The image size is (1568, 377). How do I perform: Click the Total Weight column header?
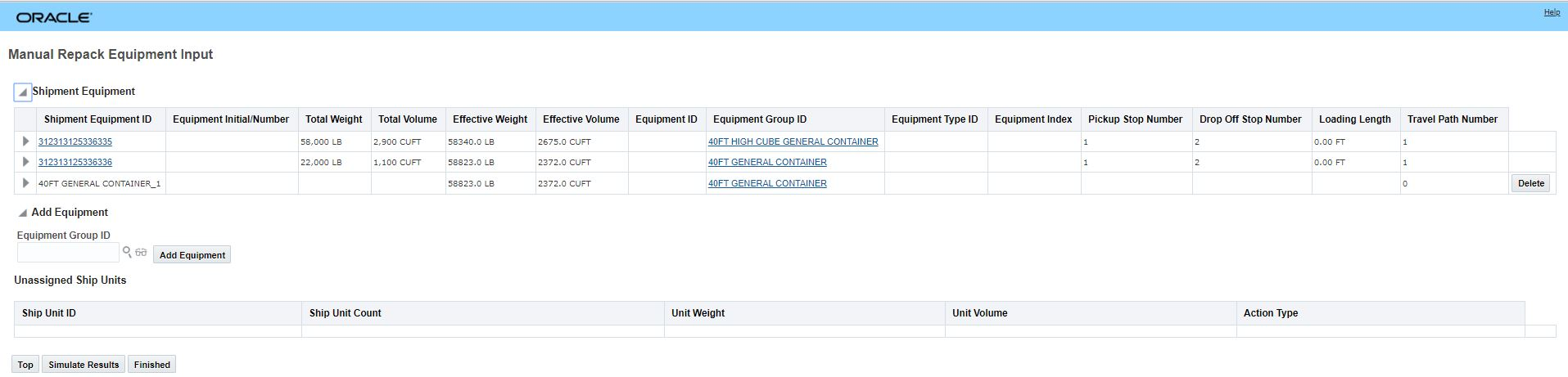tap(333, 119)
